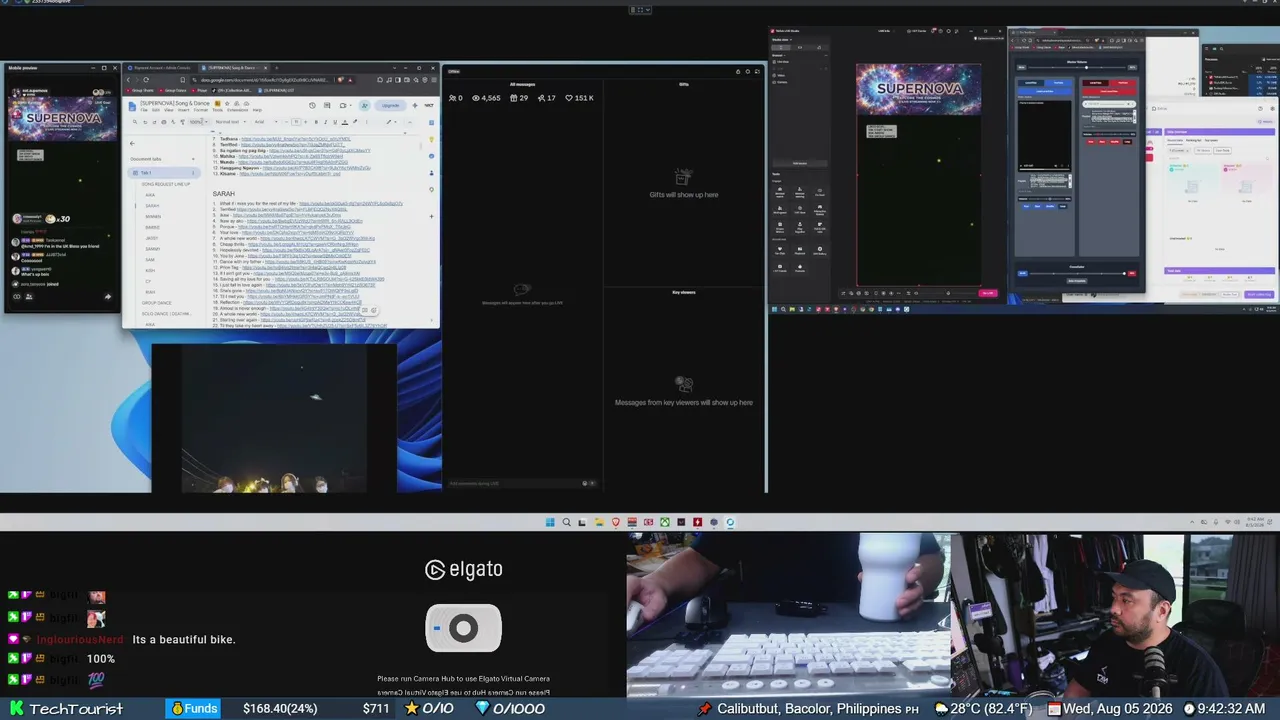Click the Italic icon in Google Docs toolbar
The width and height of the screenshot is (1280, 720).
click(328, 122)
